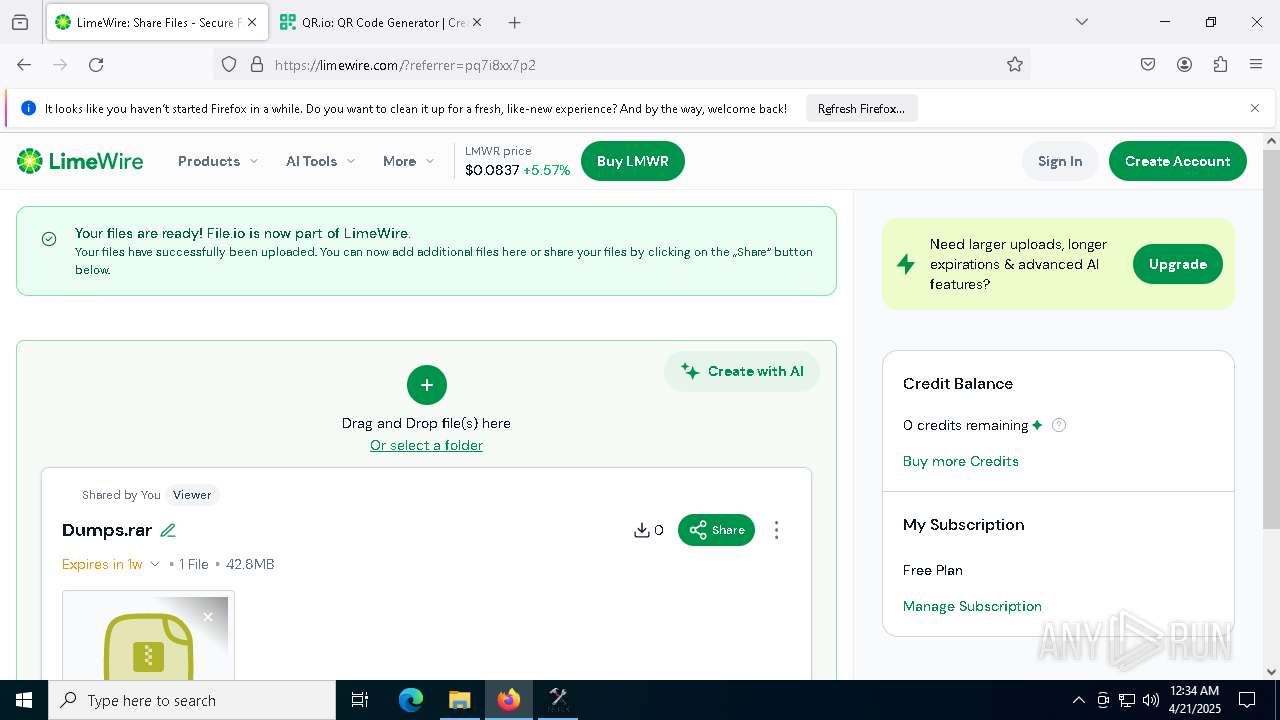The image size is (1280, 720).
Task: Rename Dumps.rar with the pencil icon
Action: (168, 530)
